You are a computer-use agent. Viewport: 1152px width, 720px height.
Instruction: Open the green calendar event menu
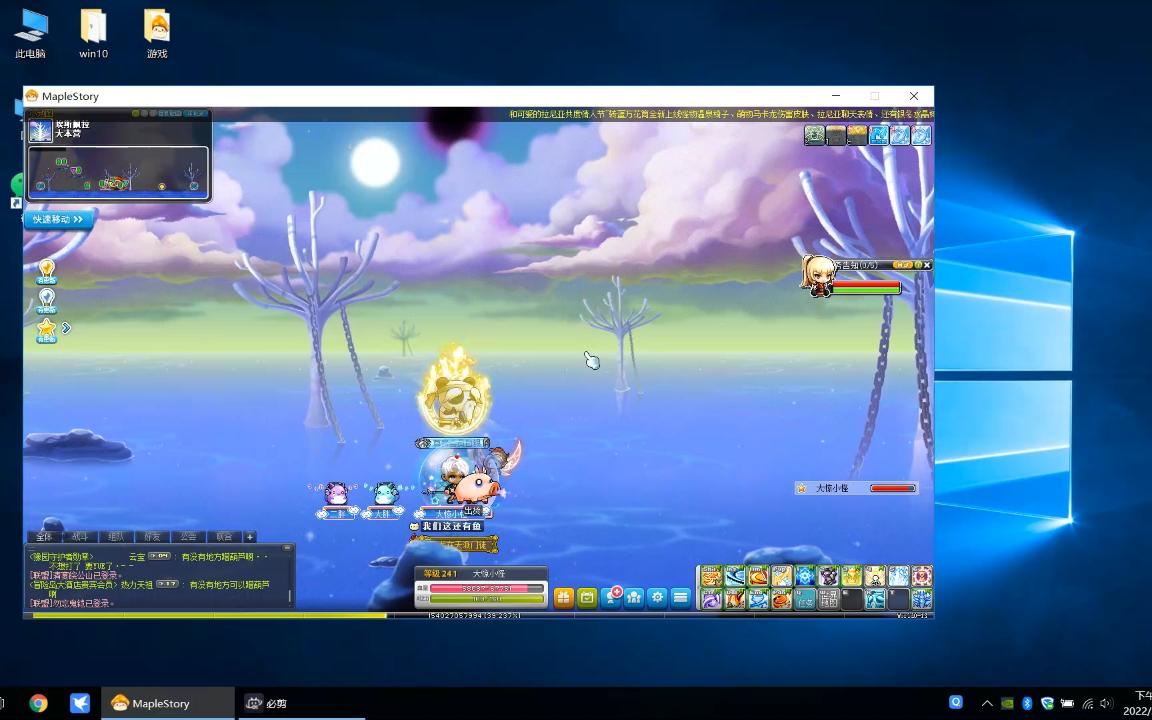click(x=587, y=597)
